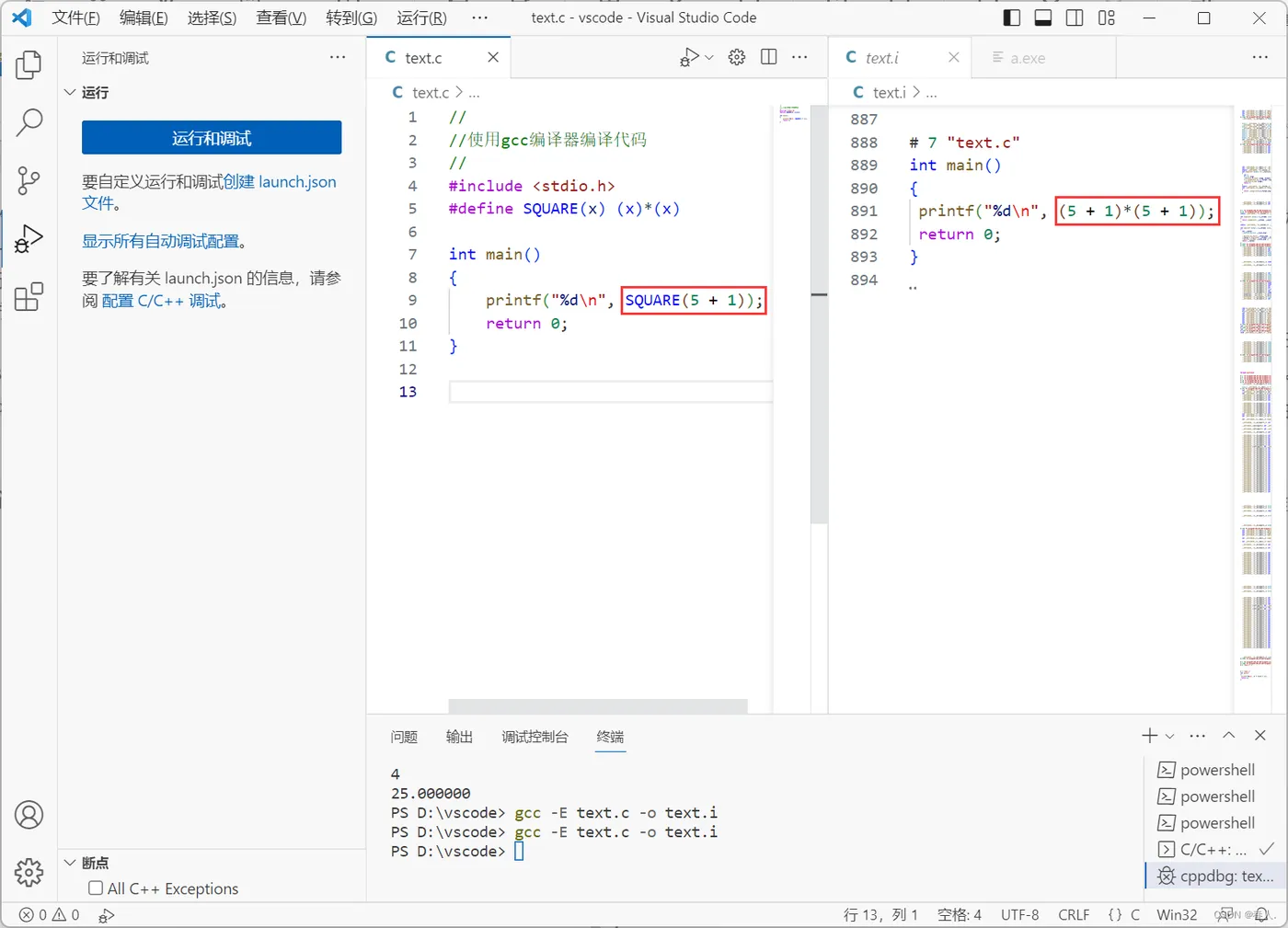Select the first powershell terminal

coord(1214,770)
